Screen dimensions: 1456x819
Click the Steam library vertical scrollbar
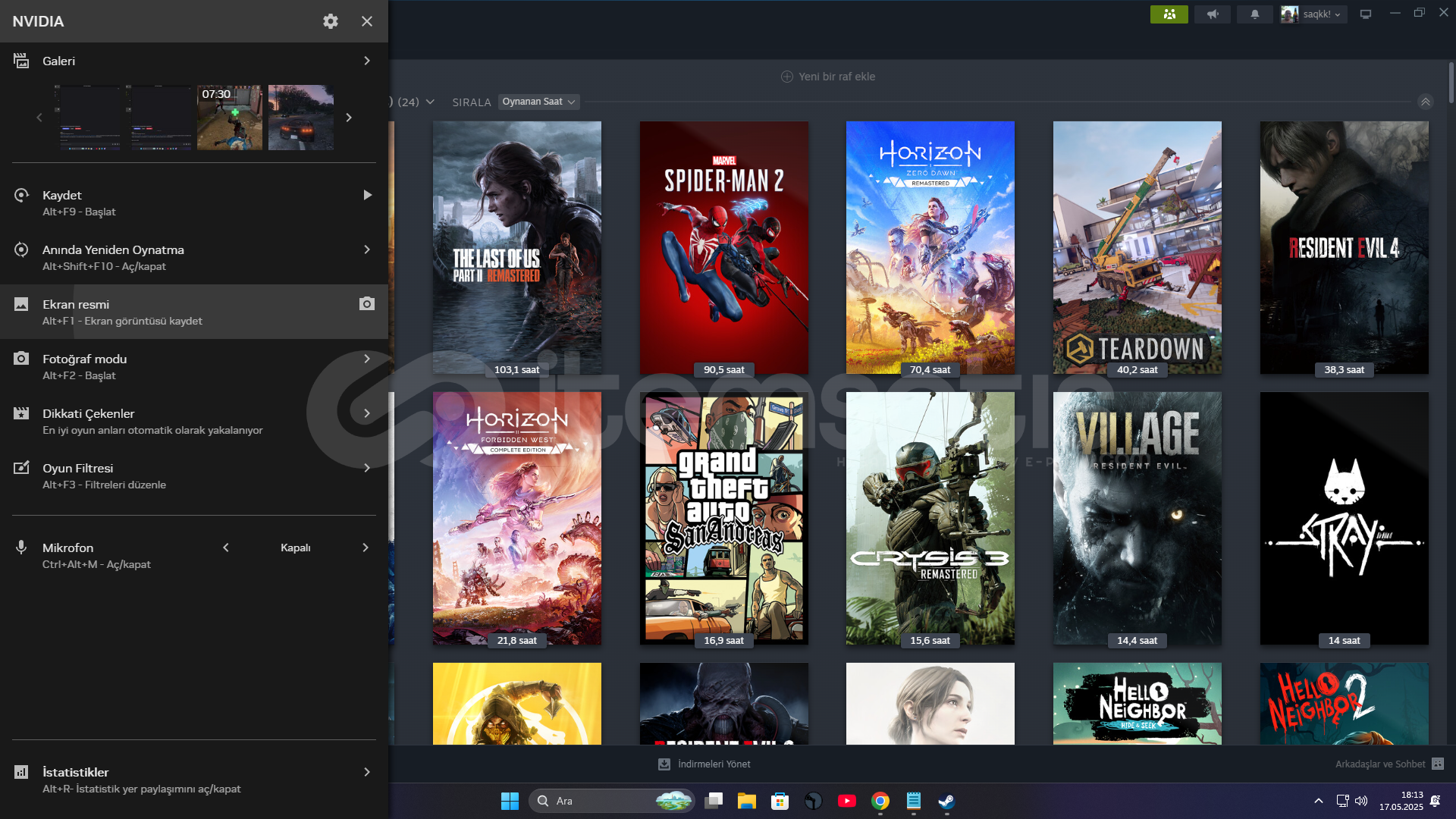[x=1451, y=82]
